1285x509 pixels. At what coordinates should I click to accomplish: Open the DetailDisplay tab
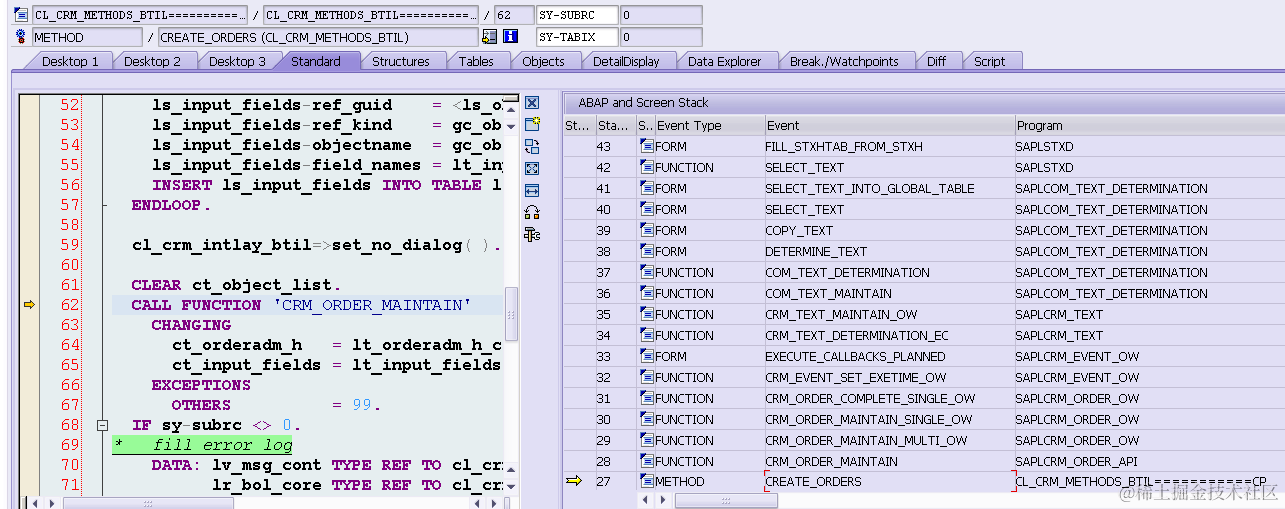[626, 61]
